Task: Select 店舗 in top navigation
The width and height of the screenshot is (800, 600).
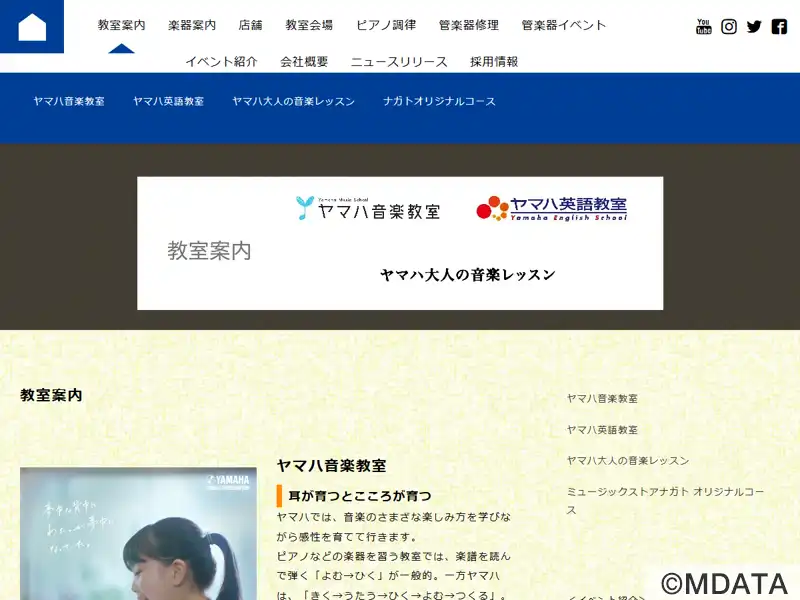Action: tap(251, 25)
